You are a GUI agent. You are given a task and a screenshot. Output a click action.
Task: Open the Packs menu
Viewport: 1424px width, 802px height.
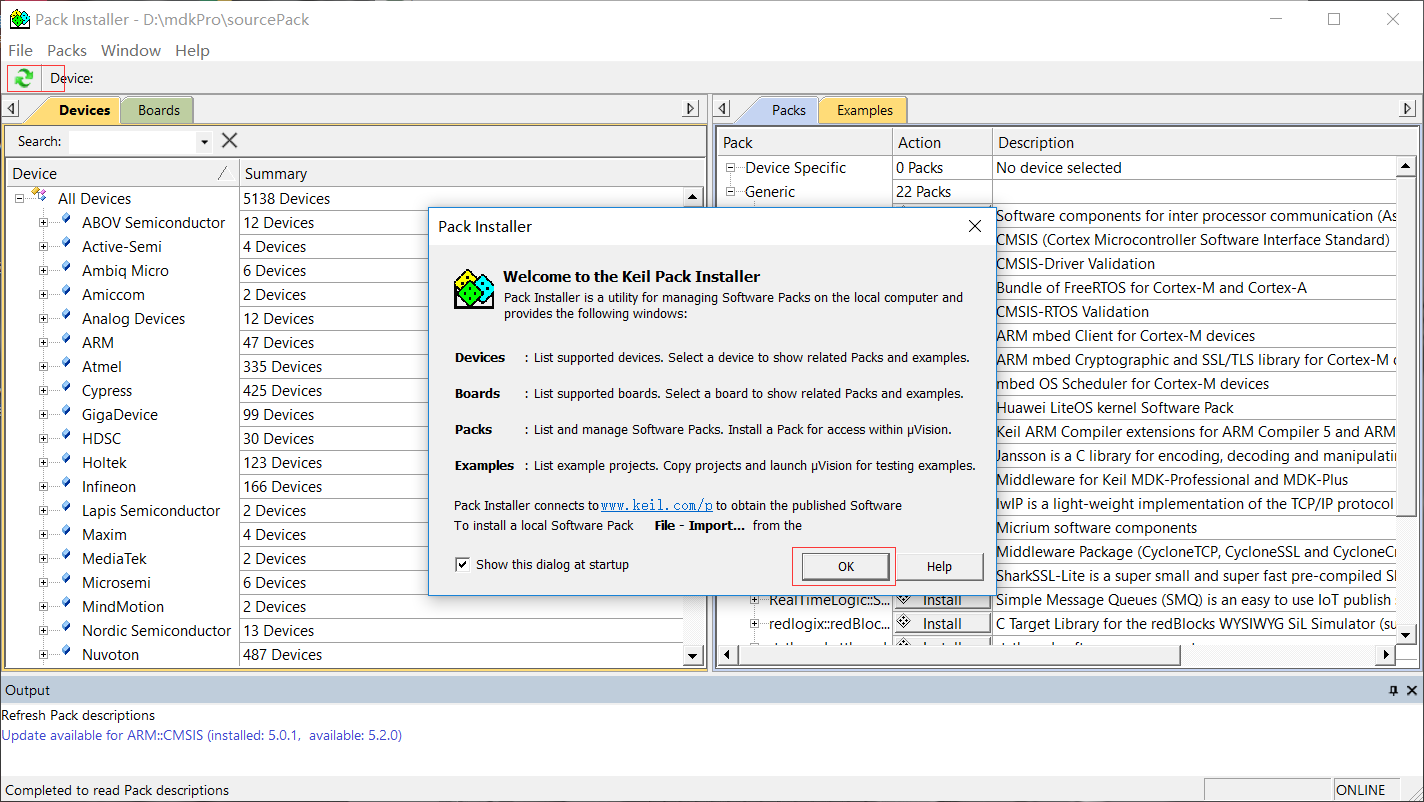tap(67, 50)
